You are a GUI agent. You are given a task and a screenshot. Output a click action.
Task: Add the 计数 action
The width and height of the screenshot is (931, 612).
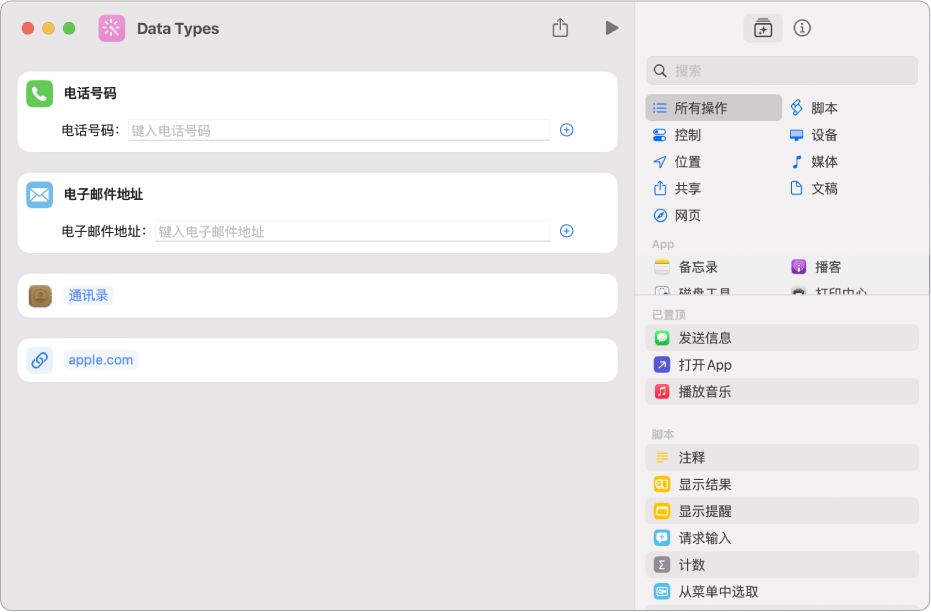(x=782, y=565)
